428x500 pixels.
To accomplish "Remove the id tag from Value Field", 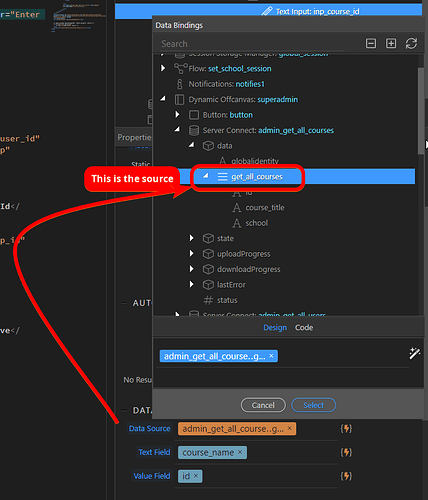I will [x=196, y=476].
